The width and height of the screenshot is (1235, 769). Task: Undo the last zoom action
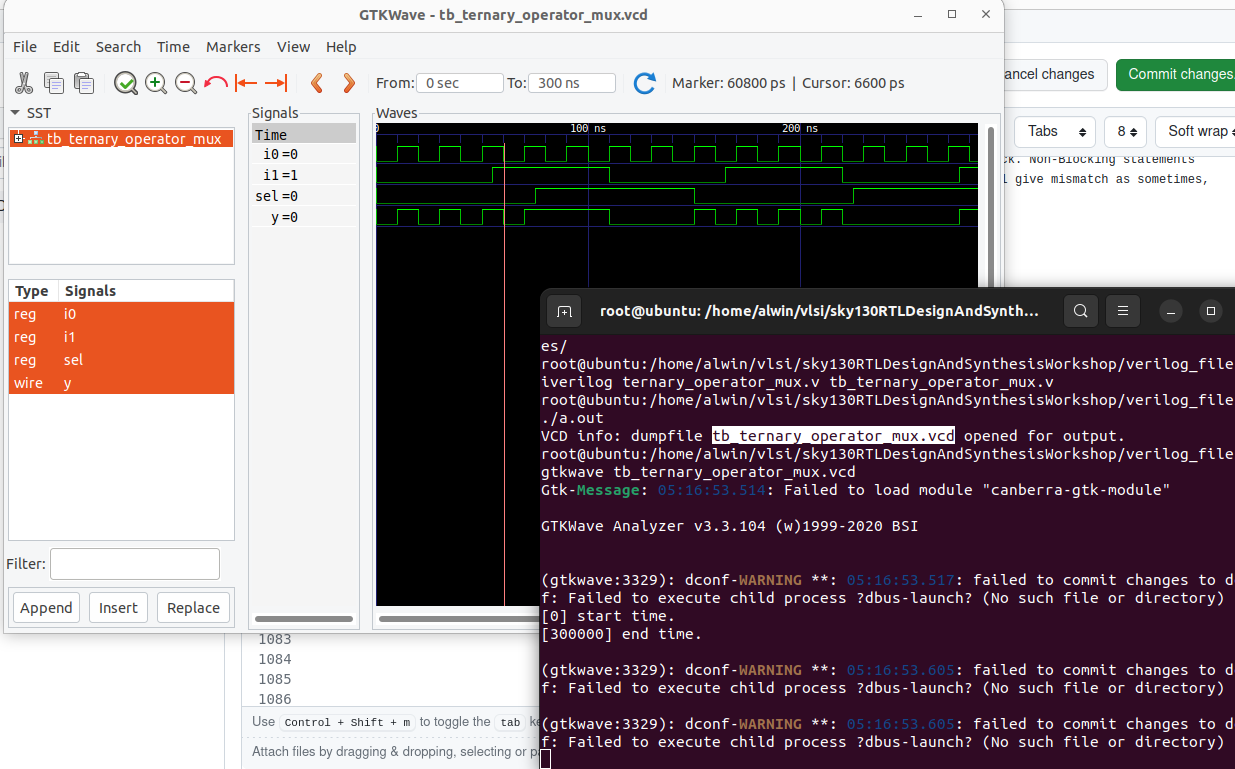click(x=216, y=83)
